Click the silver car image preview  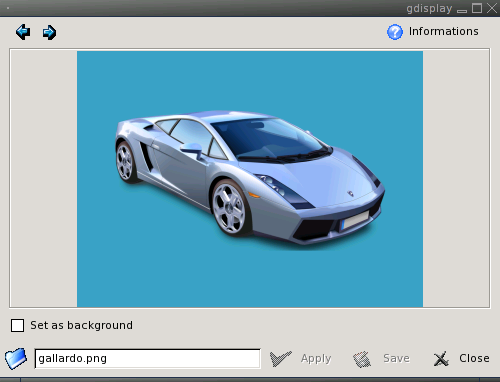tap(250, 179)
